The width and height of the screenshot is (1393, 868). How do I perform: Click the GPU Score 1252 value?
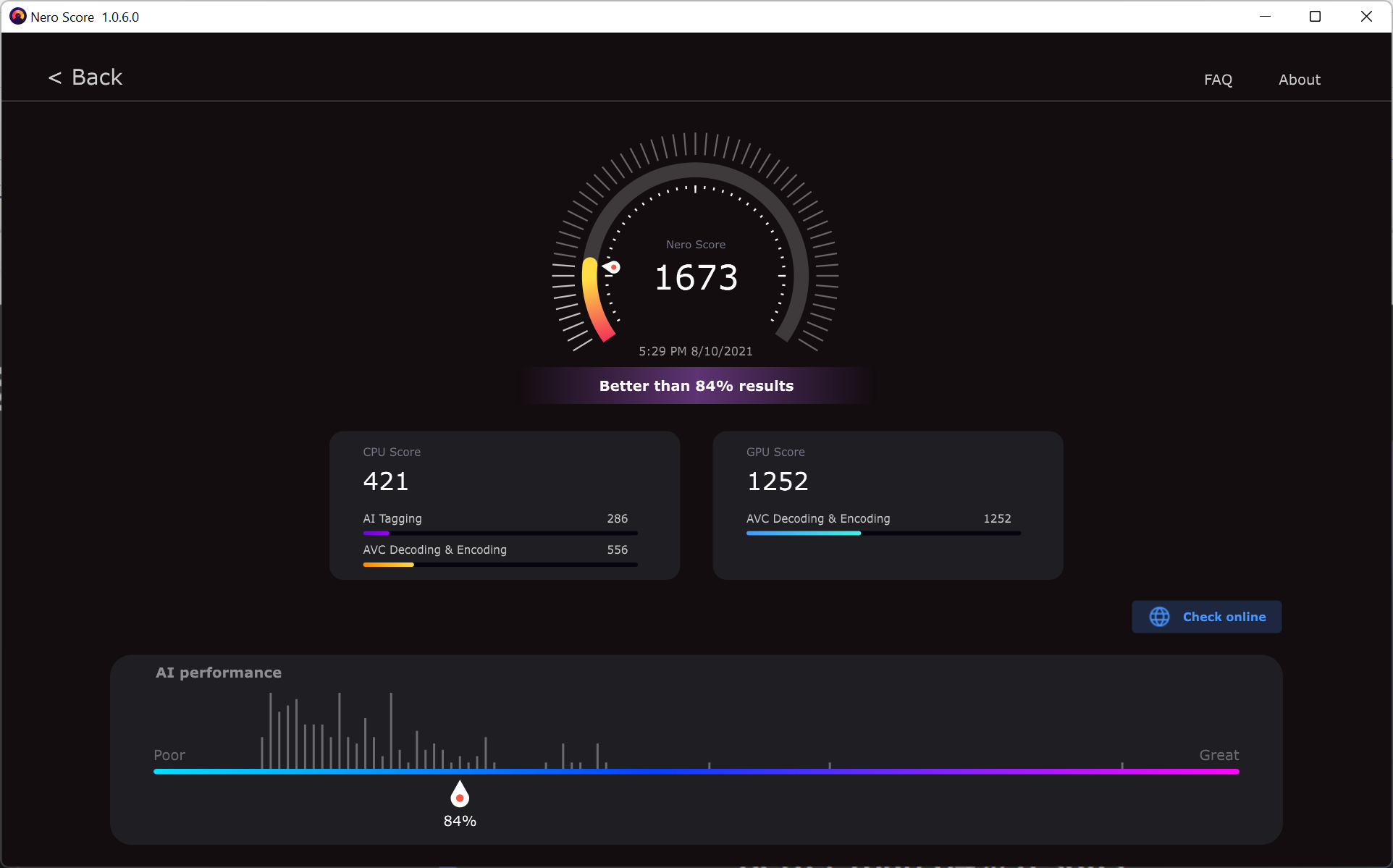pos(777,481)
